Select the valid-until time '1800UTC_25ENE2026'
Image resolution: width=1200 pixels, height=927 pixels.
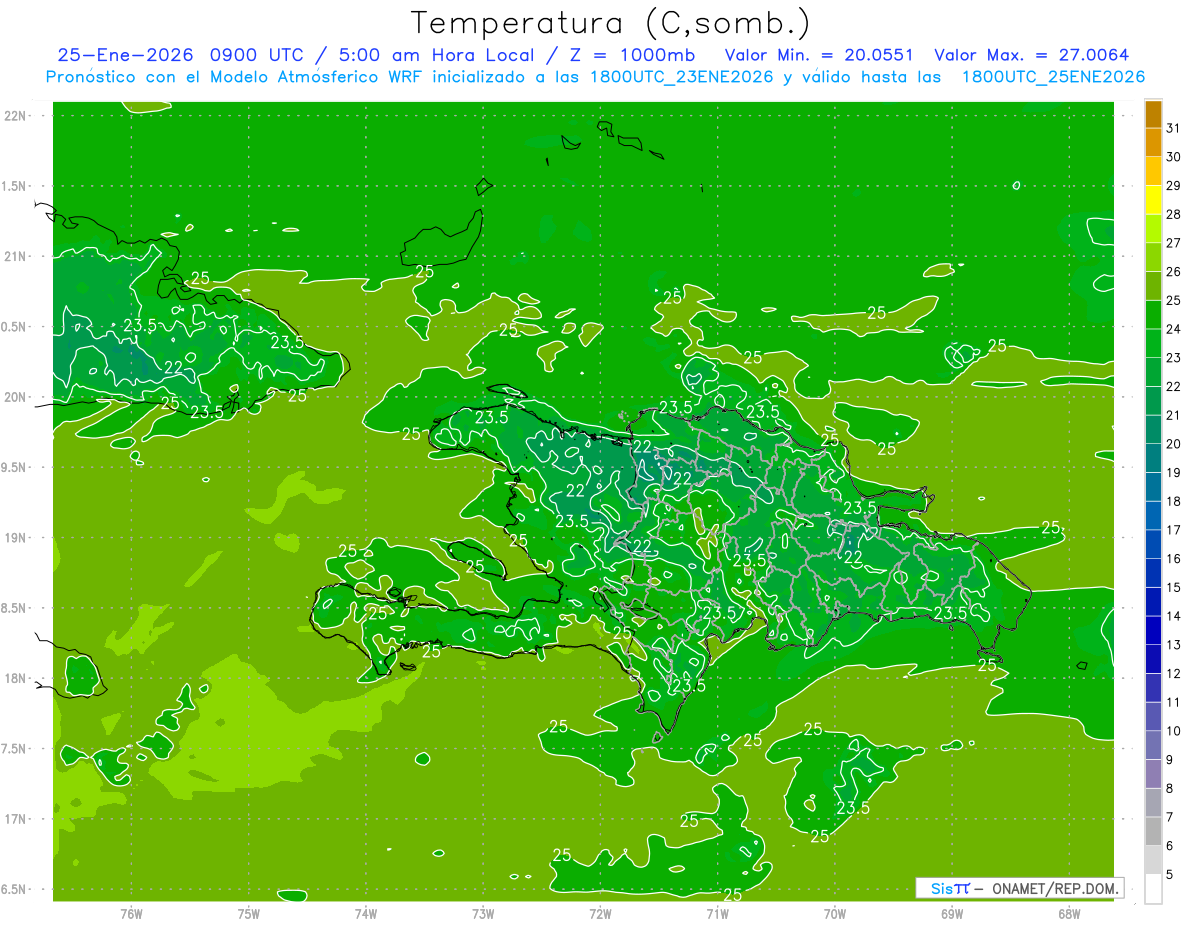tap(1053, 77)
